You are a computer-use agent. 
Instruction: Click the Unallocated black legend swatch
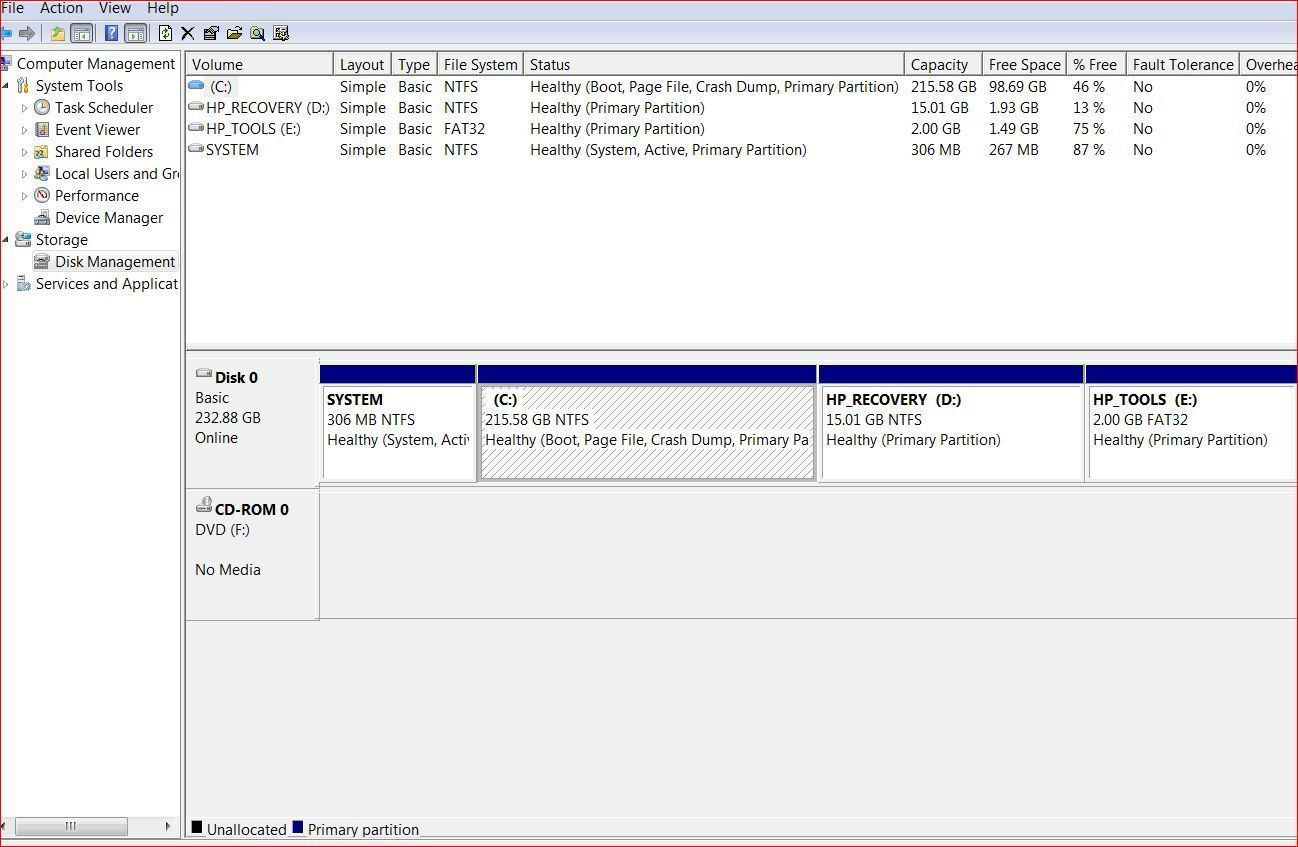click(x=197, y=827)
